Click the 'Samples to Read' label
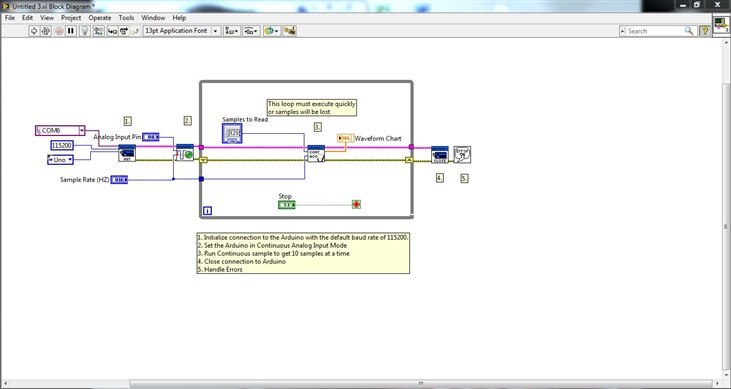The image size is (731, 389). (x=245, y=119)
